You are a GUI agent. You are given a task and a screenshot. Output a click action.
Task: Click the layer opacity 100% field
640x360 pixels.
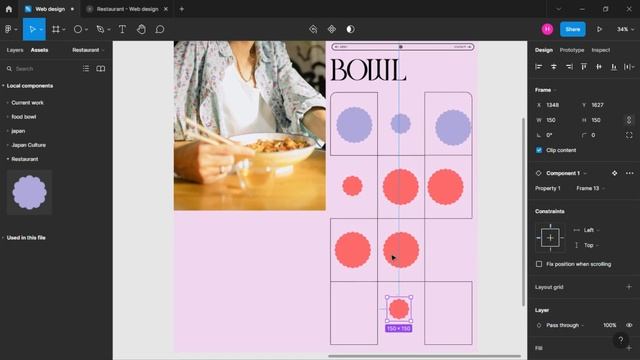pyautogui.click(x=610, y=325)
